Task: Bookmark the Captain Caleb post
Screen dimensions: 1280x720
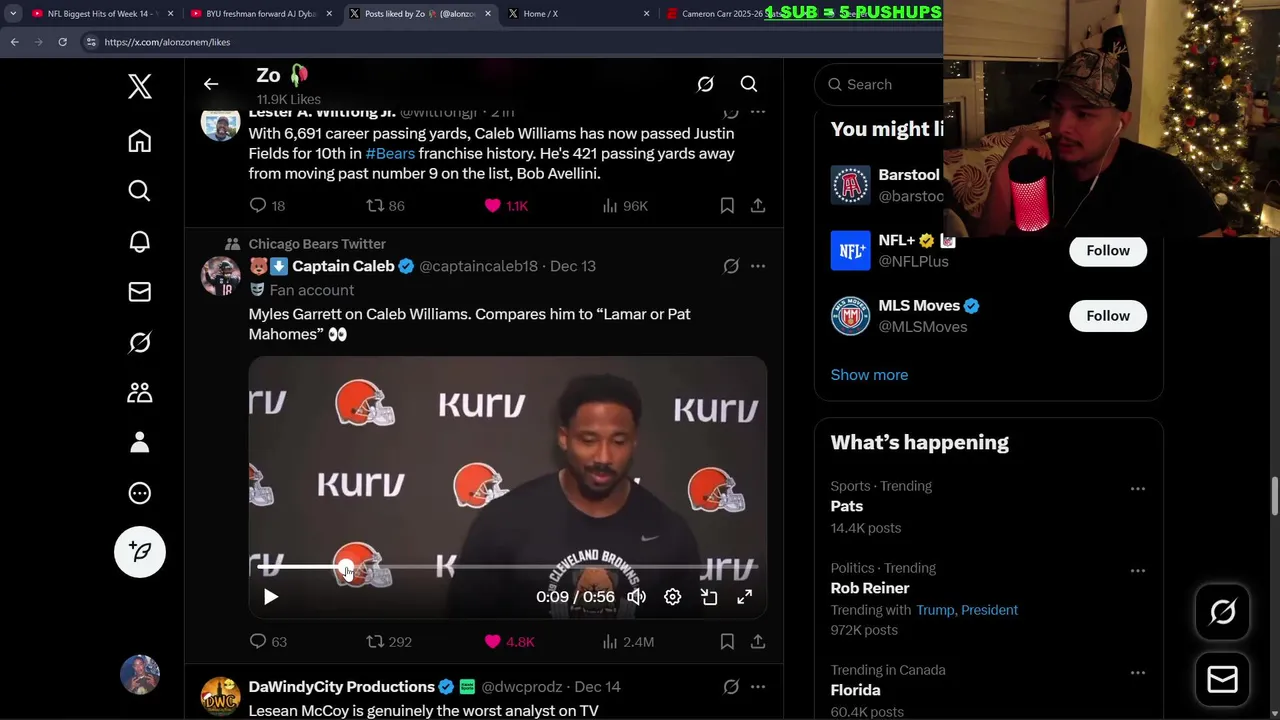Action: point(727,641)
